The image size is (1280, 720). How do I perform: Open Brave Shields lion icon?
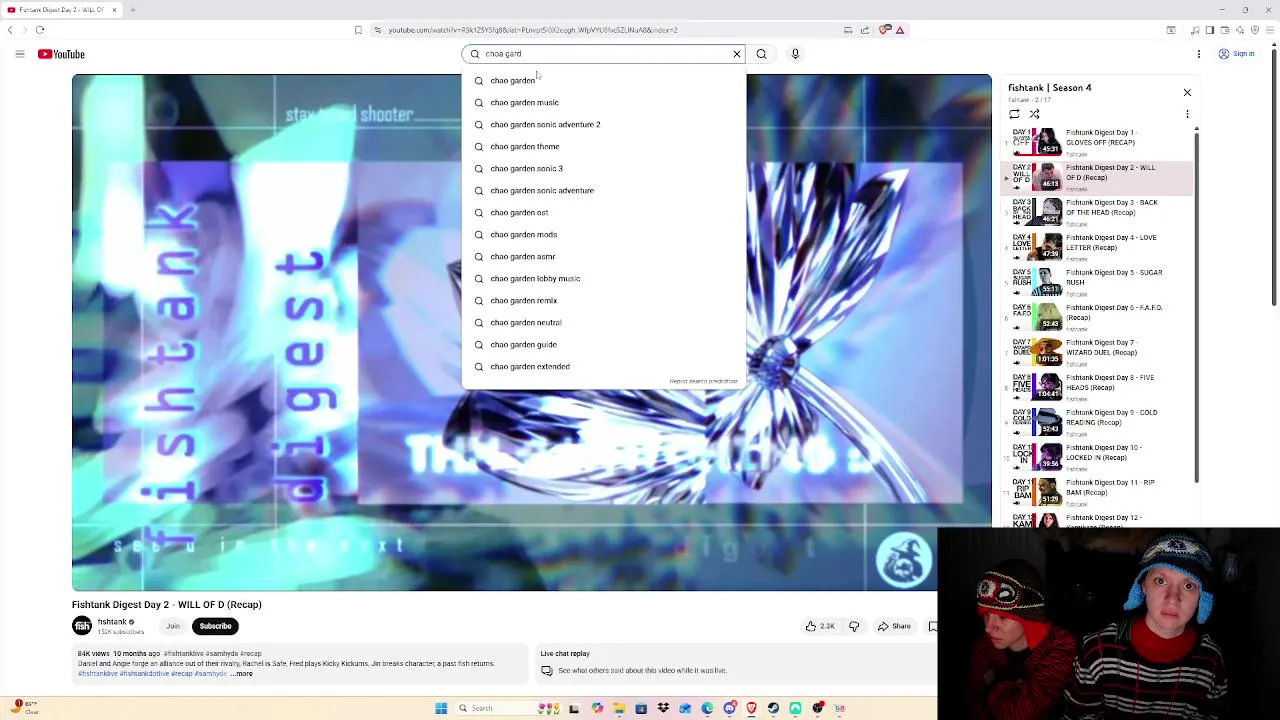(x=884, y=30)
